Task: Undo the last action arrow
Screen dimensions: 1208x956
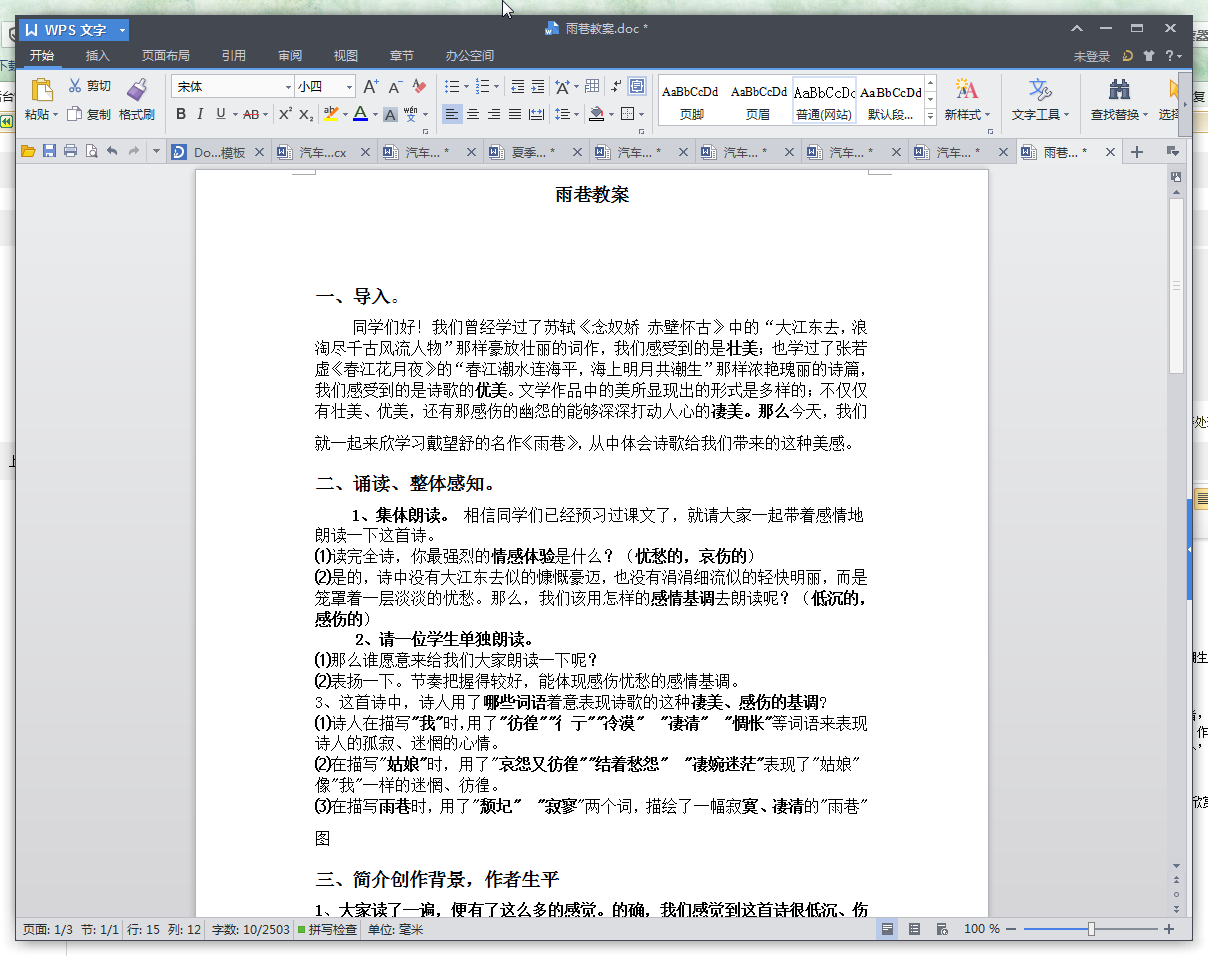Action: (112, 152)
